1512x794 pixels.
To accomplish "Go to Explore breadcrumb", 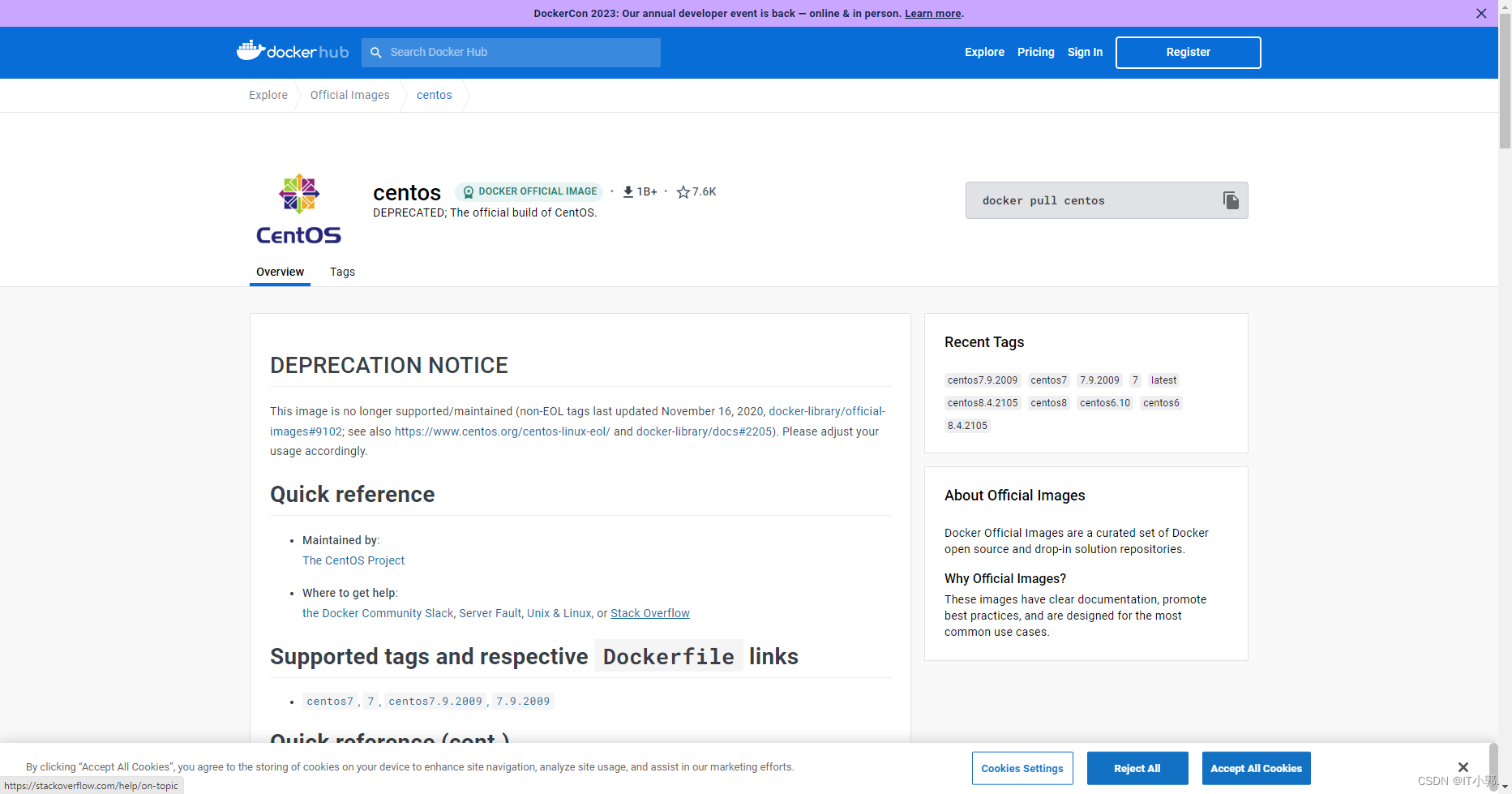I will [268, 95].
